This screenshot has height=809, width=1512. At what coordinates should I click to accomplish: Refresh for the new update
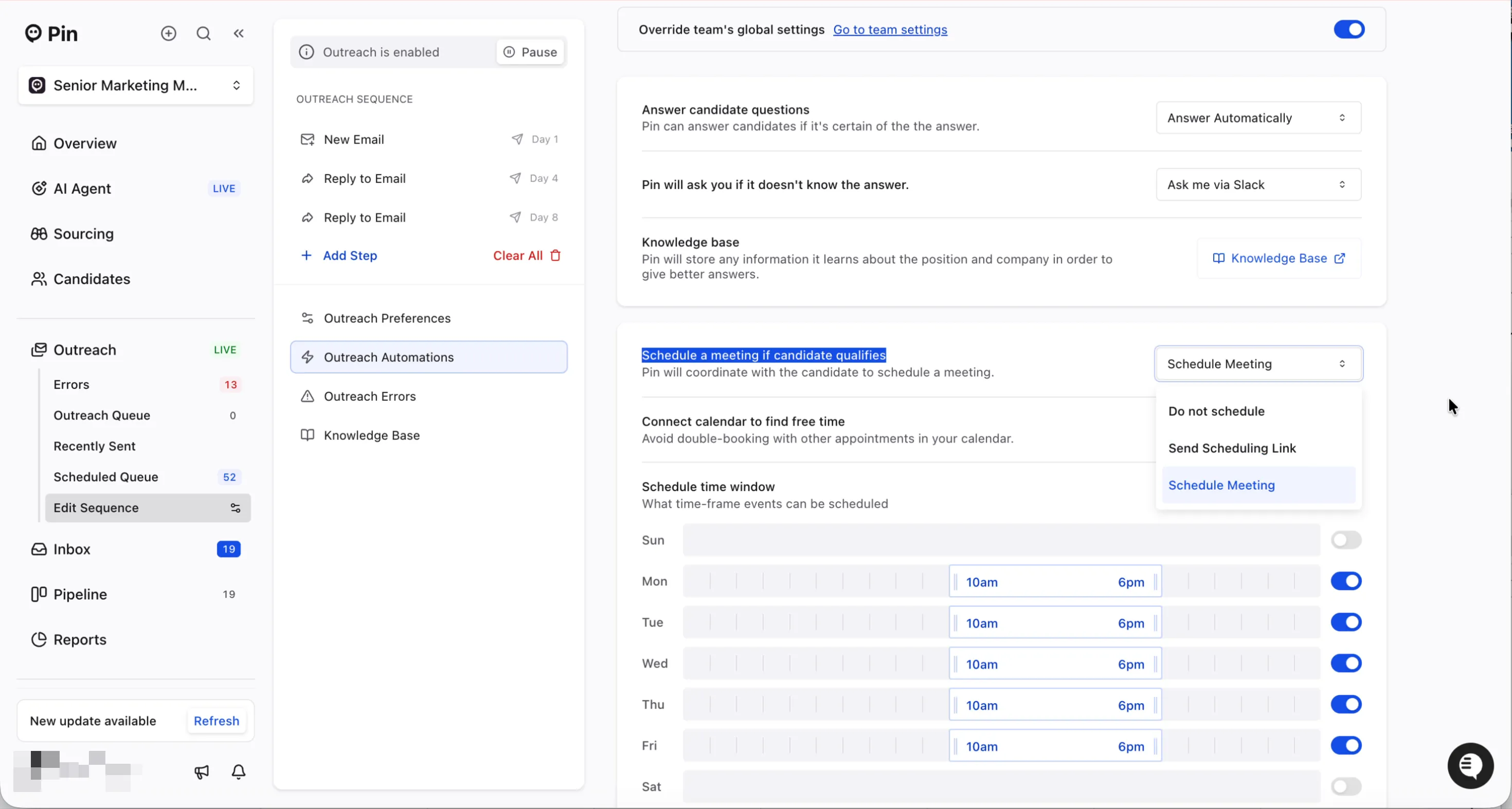(x=217, y=721)
